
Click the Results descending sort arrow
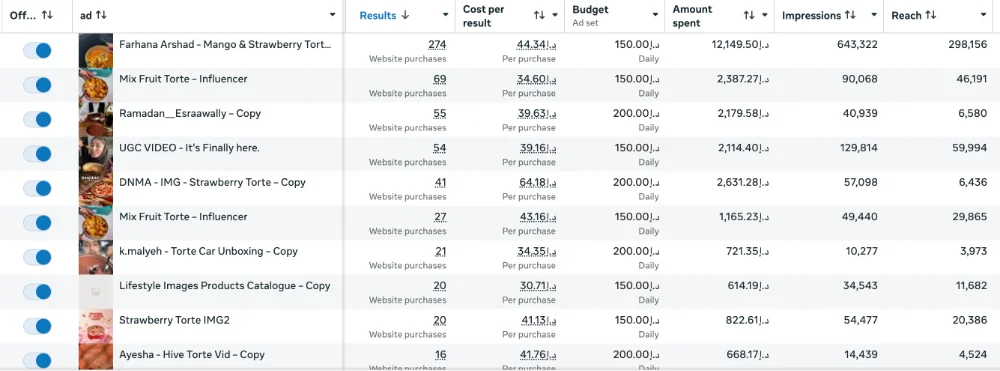405,15
